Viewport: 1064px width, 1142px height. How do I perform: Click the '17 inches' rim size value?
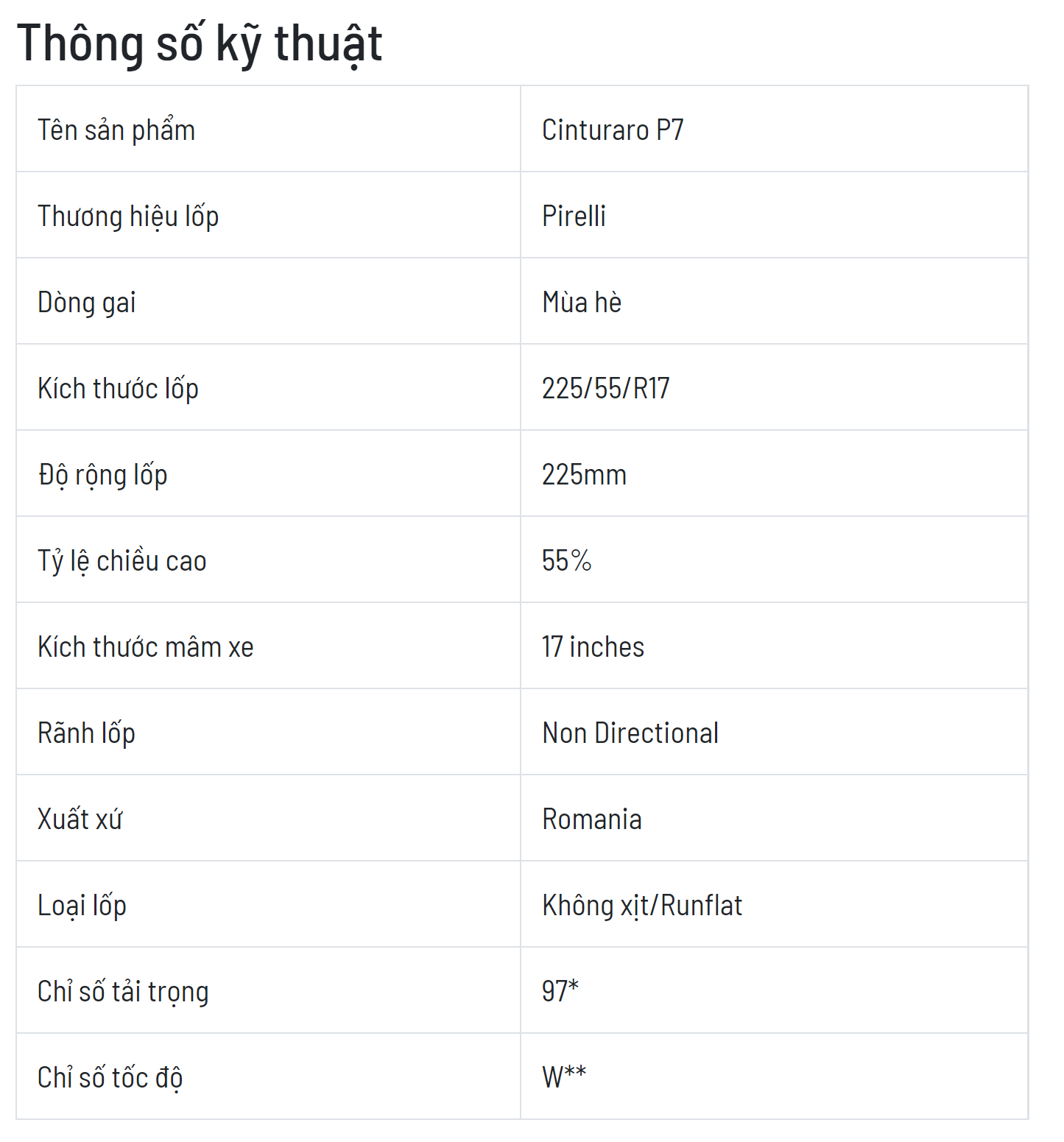pyautogui.click(x=593, y=646)
